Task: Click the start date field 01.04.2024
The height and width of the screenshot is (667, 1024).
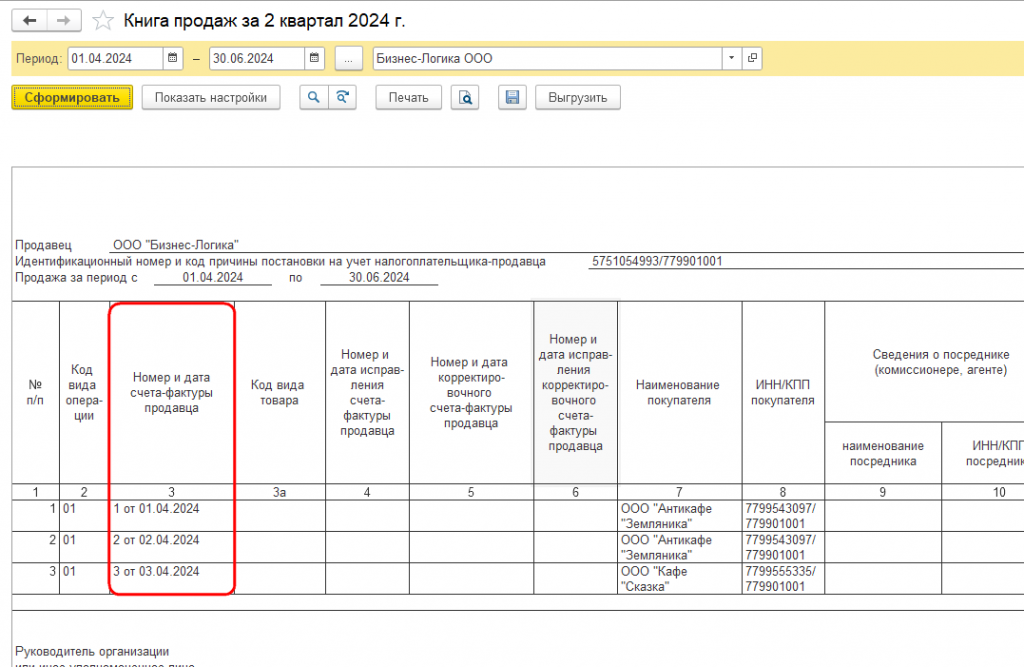Action: (115, 58)
